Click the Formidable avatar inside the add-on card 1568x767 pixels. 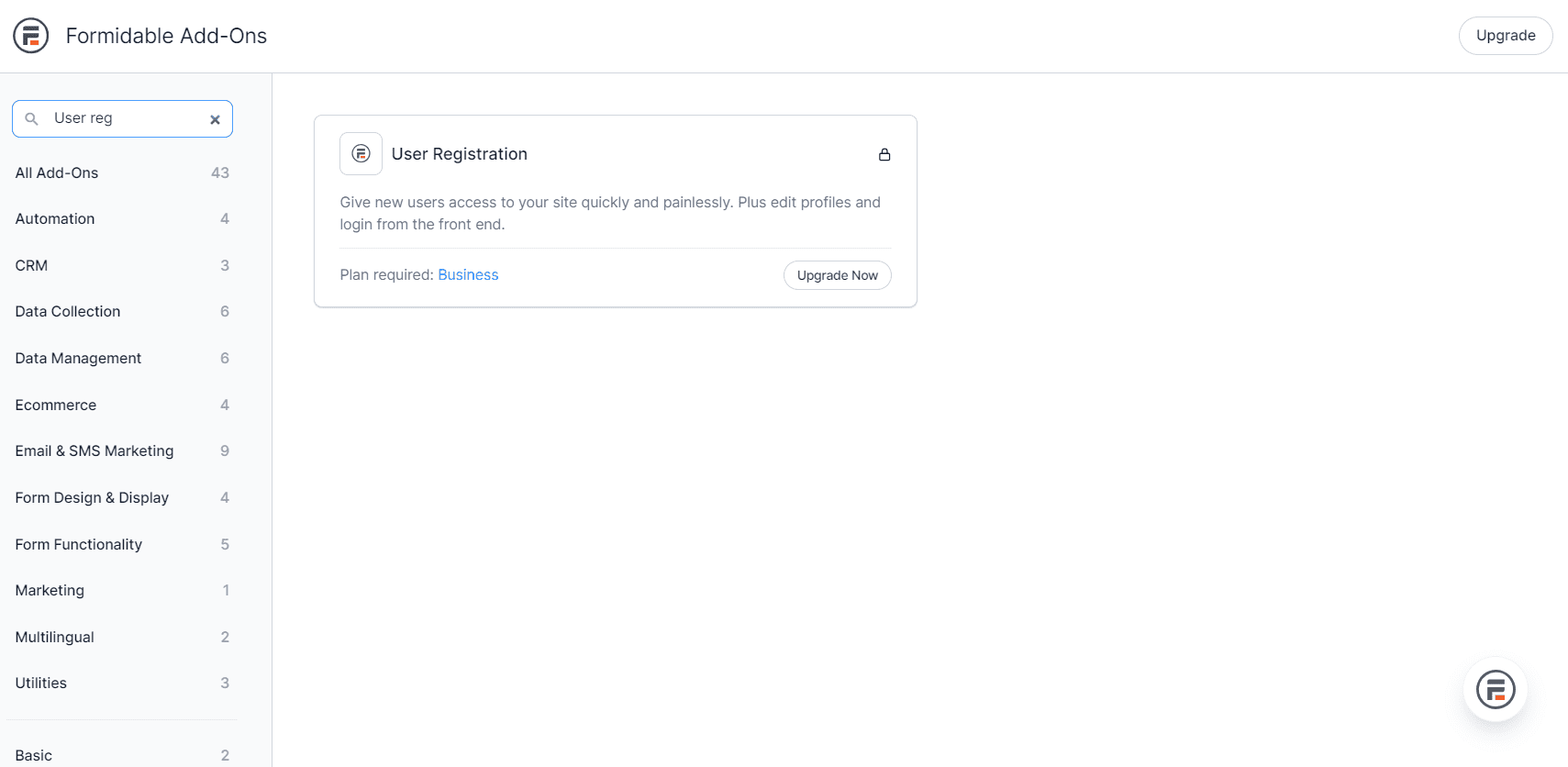pyautogui.click(x=361, y=153)
